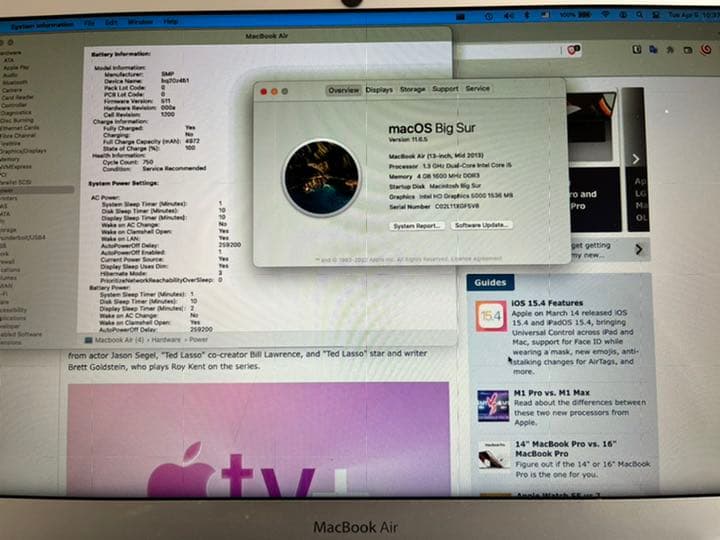Click the Bluetooth icon in the menu bar

click(x=527, y=15)
